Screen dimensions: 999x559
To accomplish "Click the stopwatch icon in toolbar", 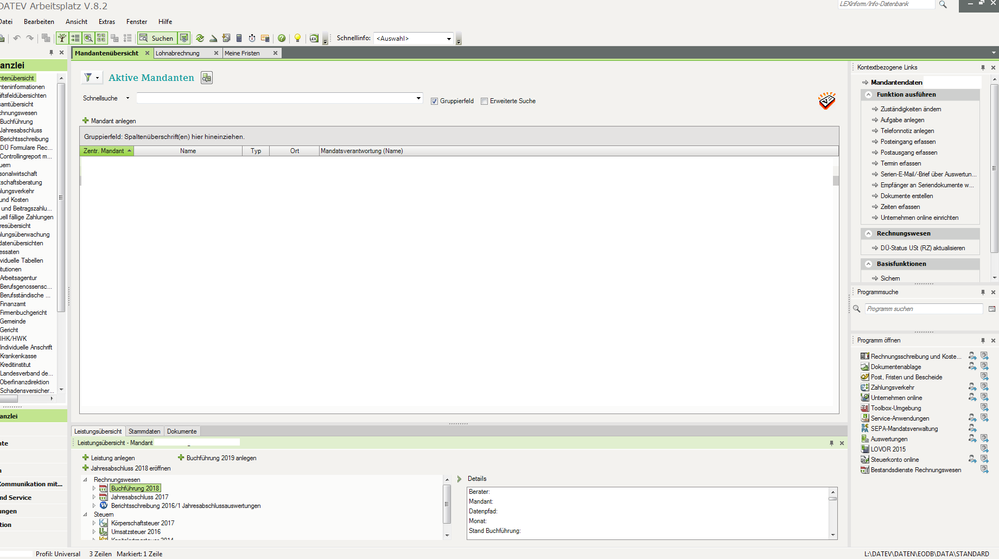I will click(x=252, y=38).
